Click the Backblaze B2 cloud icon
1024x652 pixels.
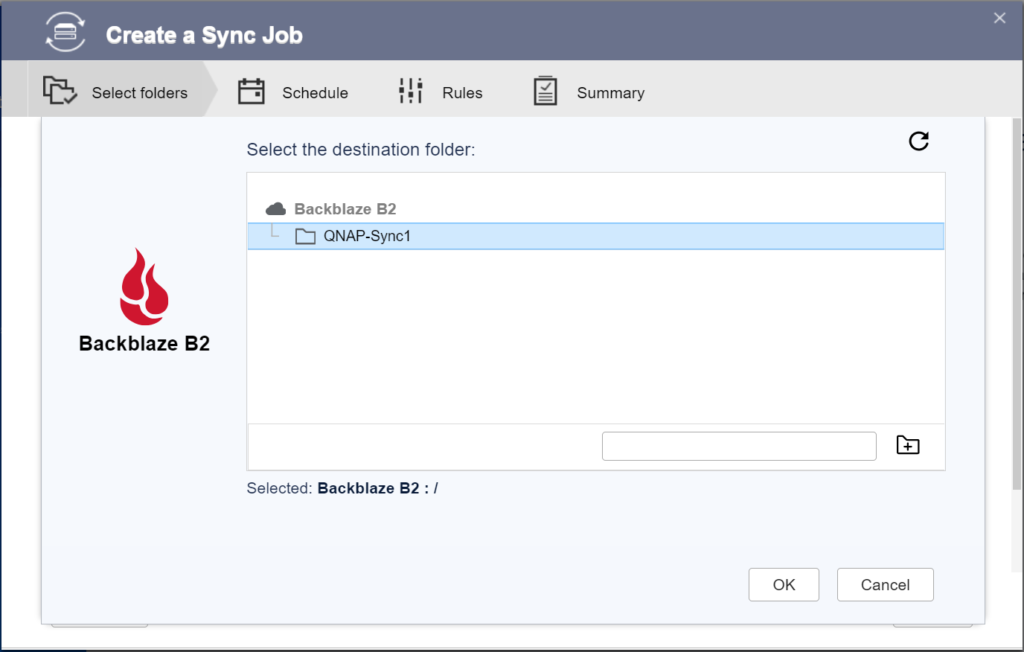coord(276,209)
